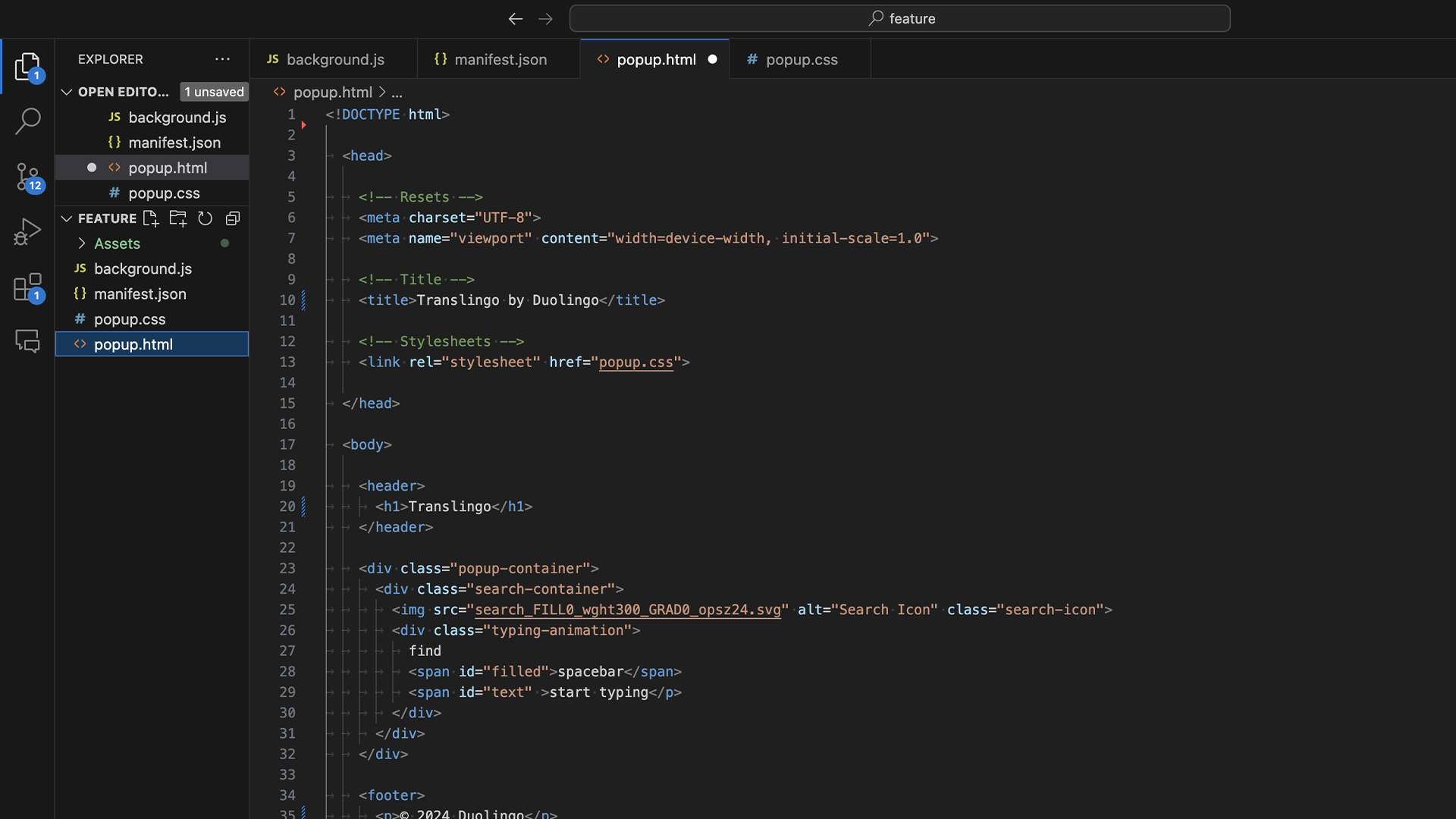Click the opening footer tag

click(391, 795)
